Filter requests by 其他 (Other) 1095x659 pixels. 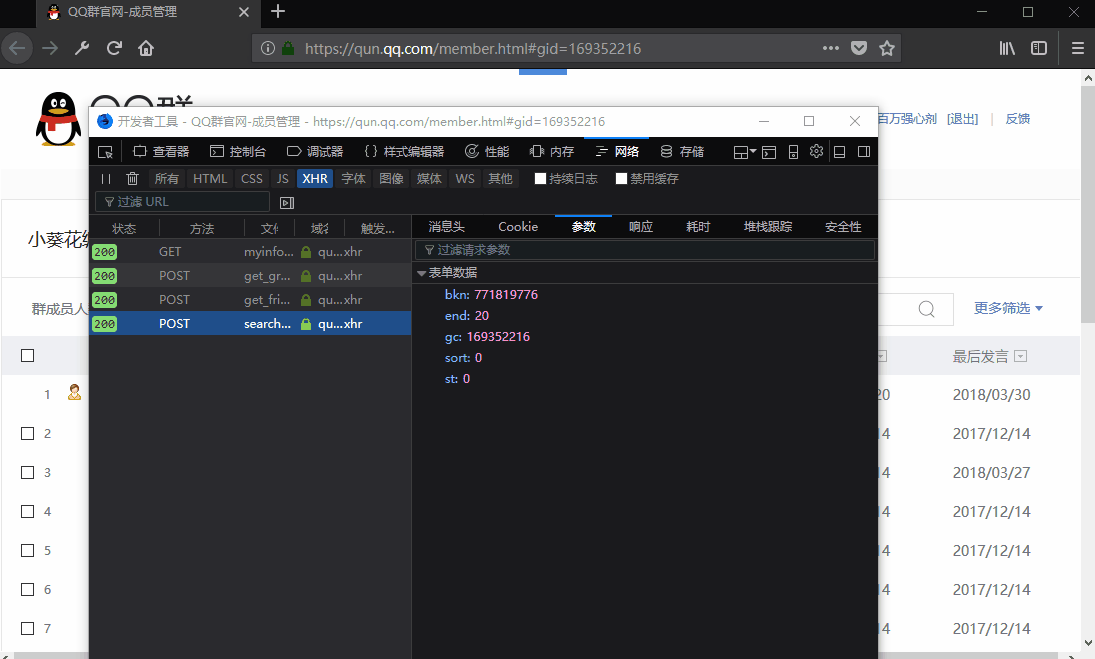click(500, 179)
